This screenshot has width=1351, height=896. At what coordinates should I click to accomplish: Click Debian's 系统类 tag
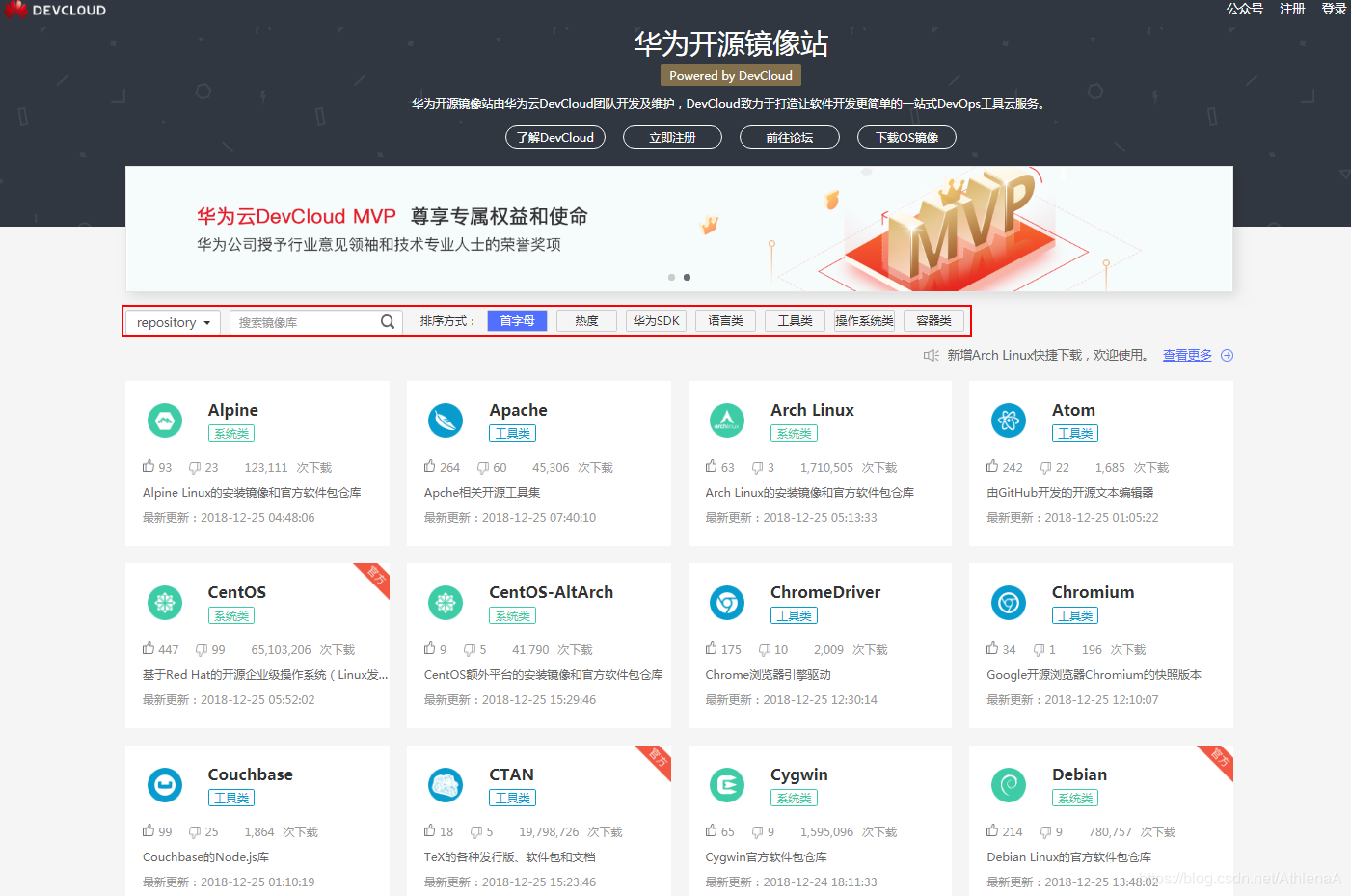[x=1075, y=799]
